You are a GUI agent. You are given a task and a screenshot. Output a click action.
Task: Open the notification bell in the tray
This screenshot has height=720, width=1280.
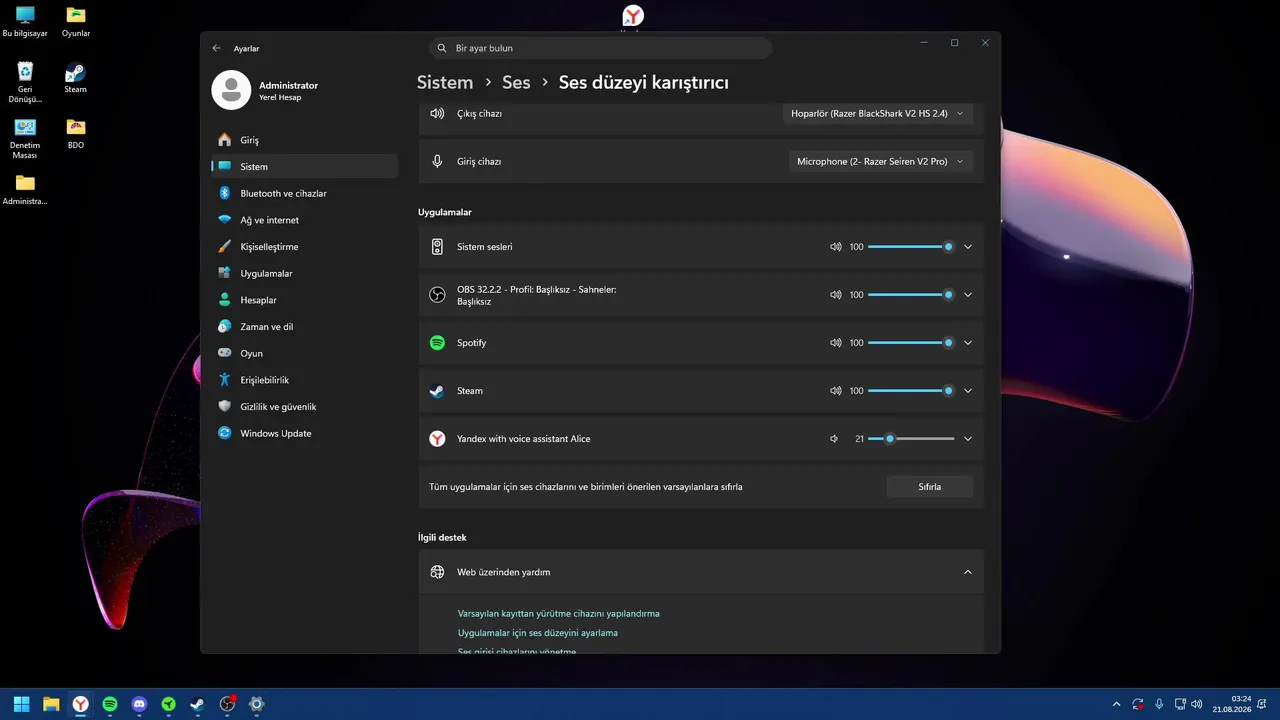(x=1264, y=704)
